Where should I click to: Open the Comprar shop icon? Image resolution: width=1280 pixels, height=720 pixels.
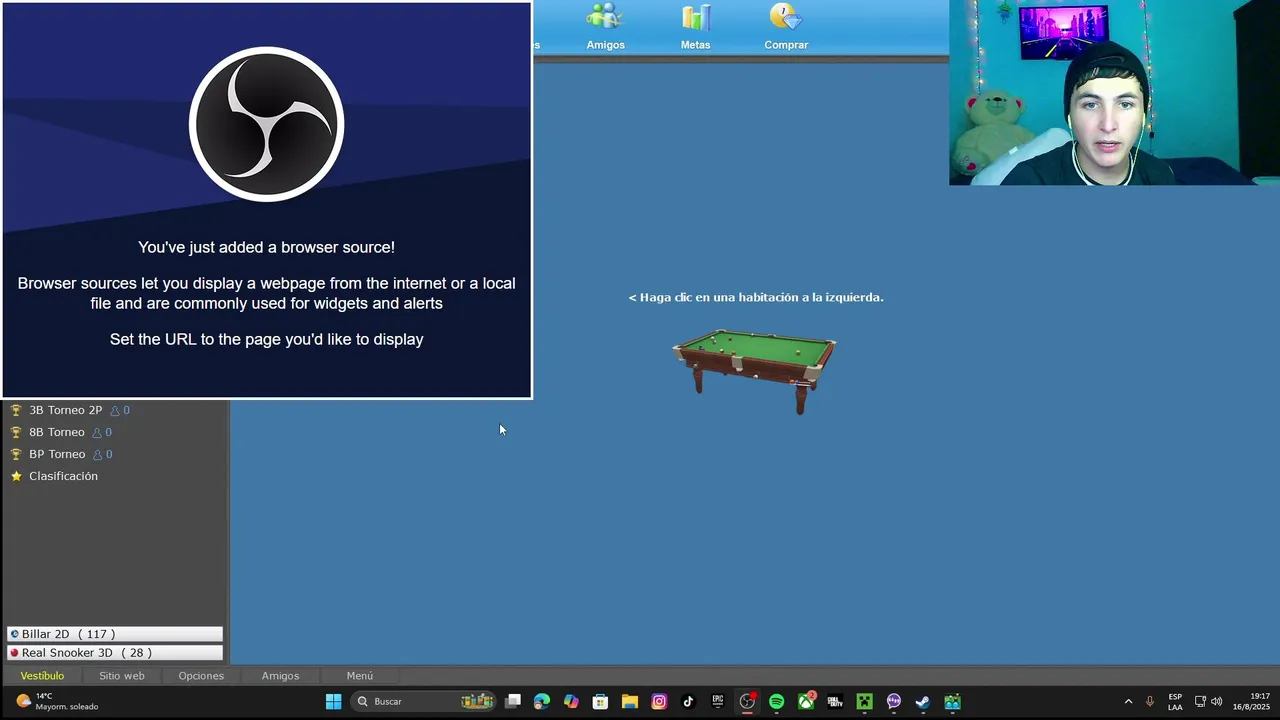(x=786, y=26)
